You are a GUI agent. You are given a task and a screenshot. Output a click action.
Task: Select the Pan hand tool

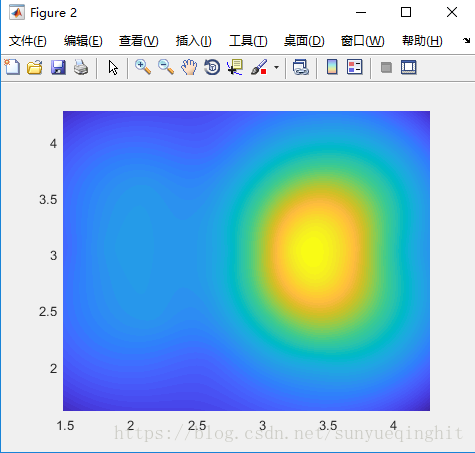[189, 67]
